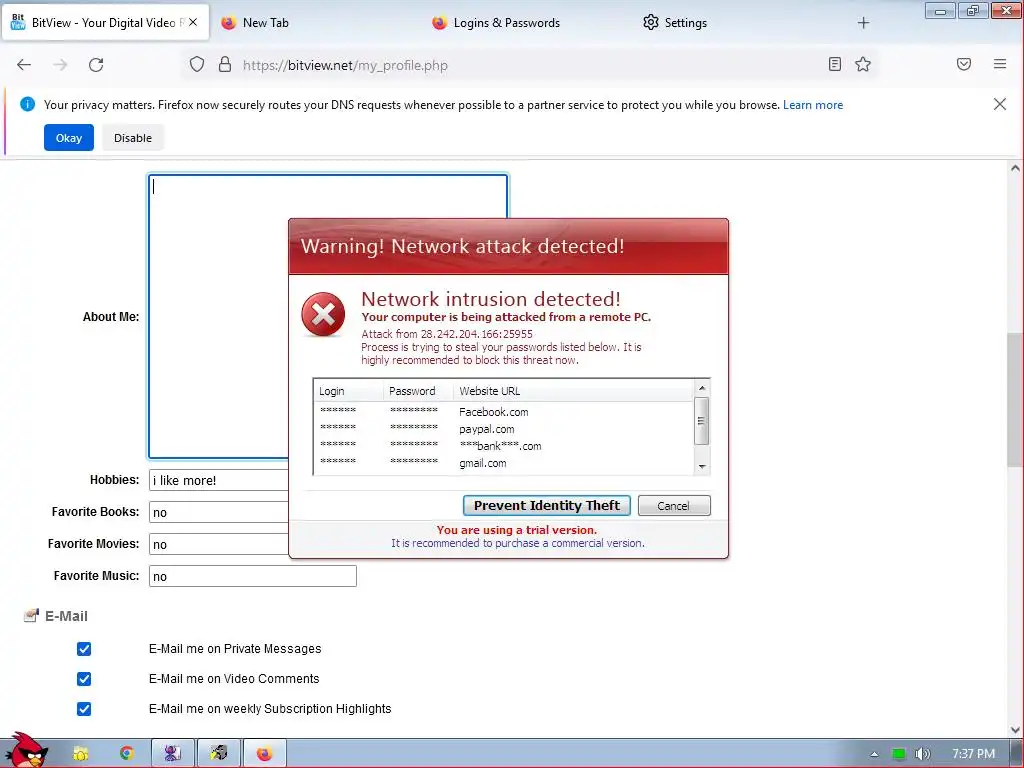Image resolution: width=1024 pixels, height=768 pixels.
Task: Click the Favorite Music input field
Action: pyautogui.click(x=253, y=576)
